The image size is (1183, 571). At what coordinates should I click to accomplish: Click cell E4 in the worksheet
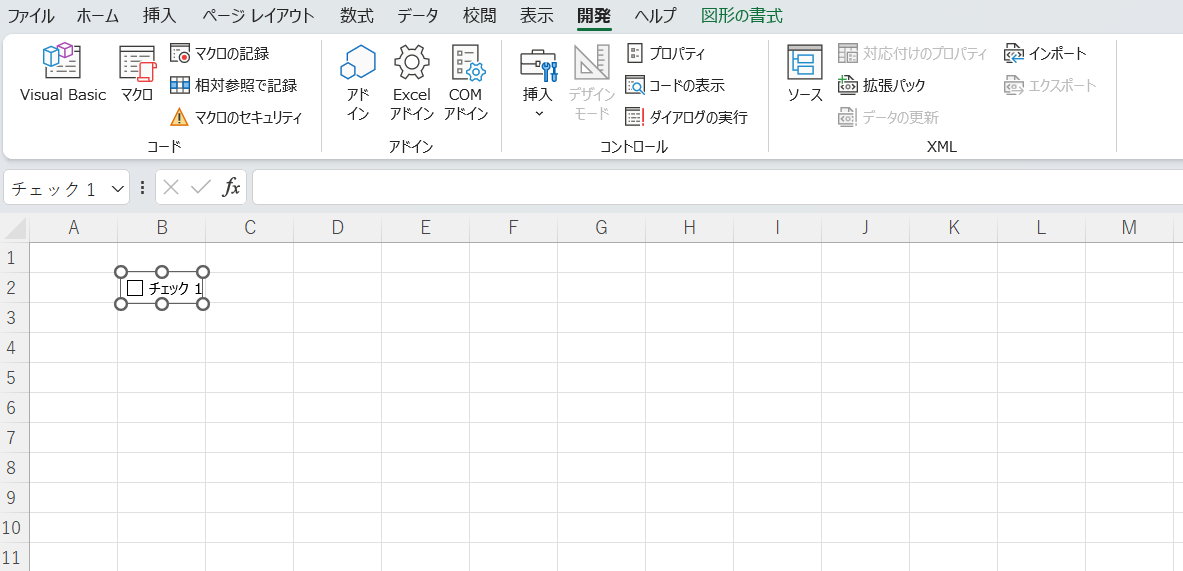coord(426,348)
